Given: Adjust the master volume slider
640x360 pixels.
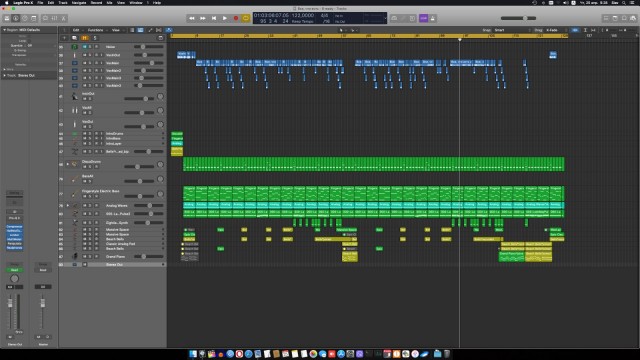Looking at the screenshot, I should (x=518, y=18).
